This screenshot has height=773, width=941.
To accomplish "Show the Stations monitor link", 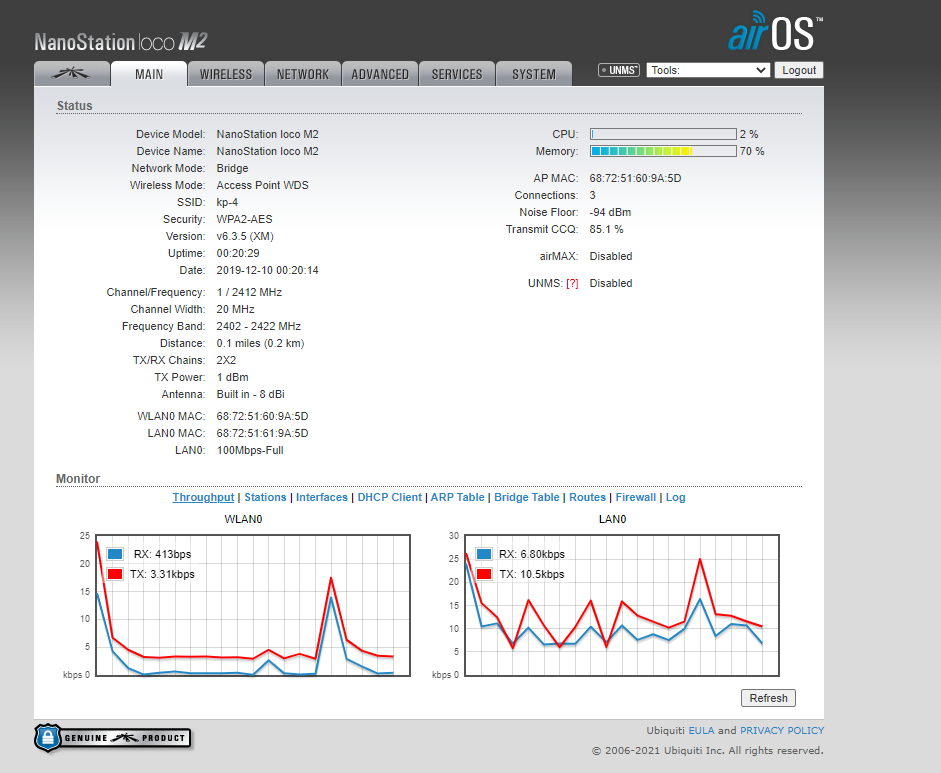I will click(265, 497).
